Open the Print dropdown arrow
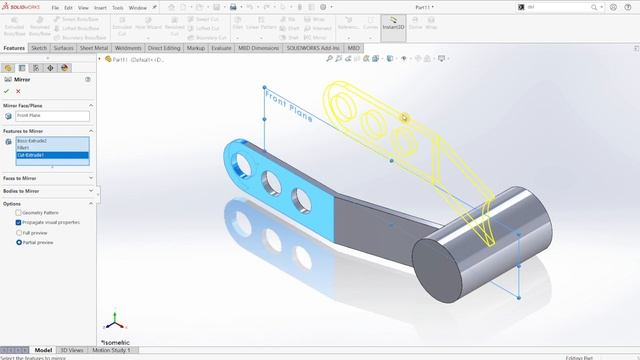Viewport: 640px width, 360px height. pos(241,7)
